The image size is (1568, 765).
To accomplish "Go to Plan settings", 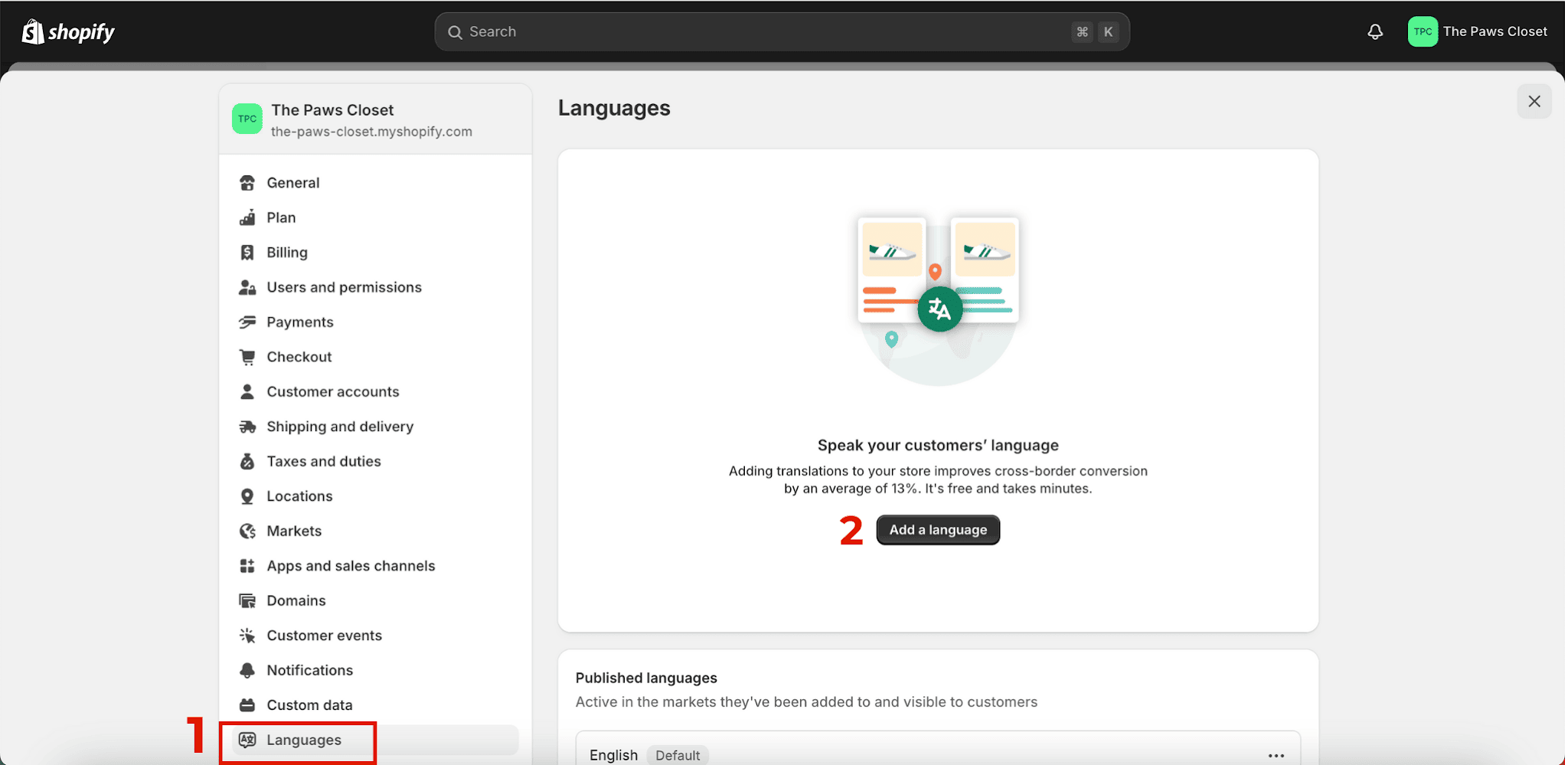I will [375, 217].
